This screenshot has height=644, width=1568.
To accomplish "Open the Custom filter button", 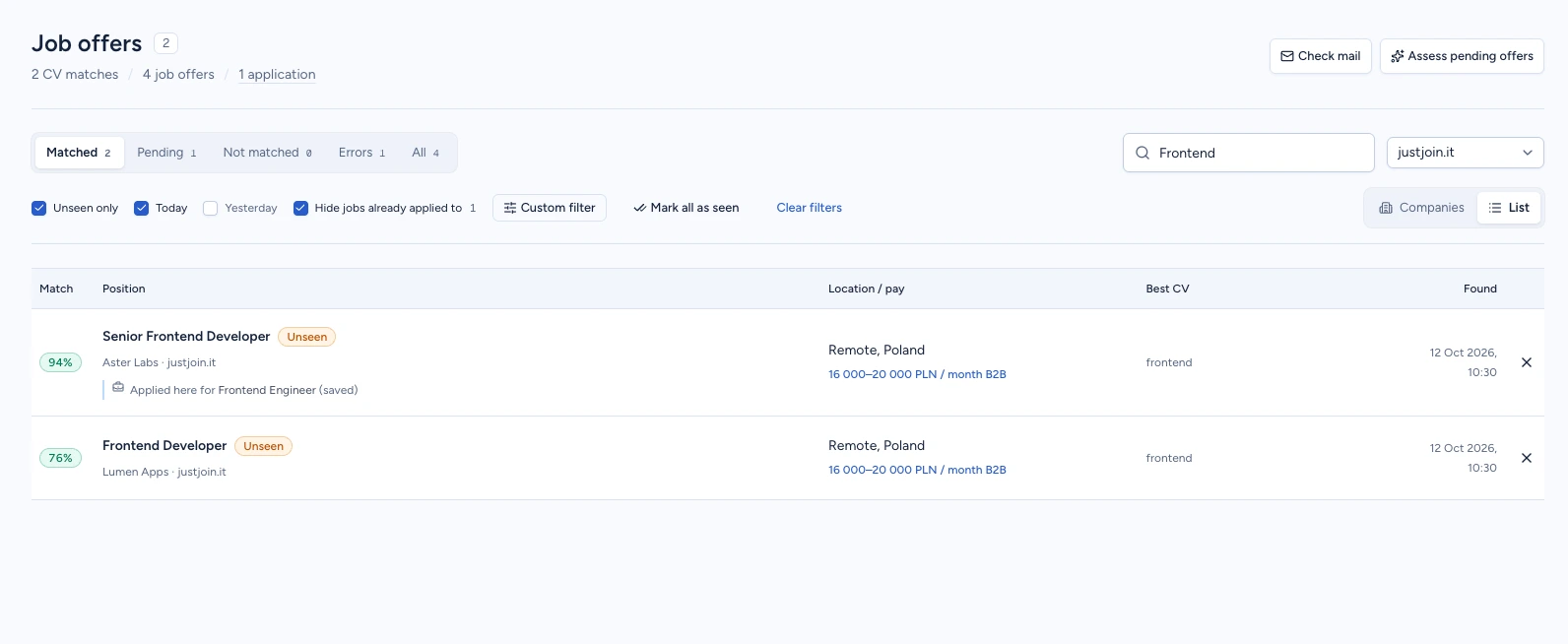I will point(550,208).
